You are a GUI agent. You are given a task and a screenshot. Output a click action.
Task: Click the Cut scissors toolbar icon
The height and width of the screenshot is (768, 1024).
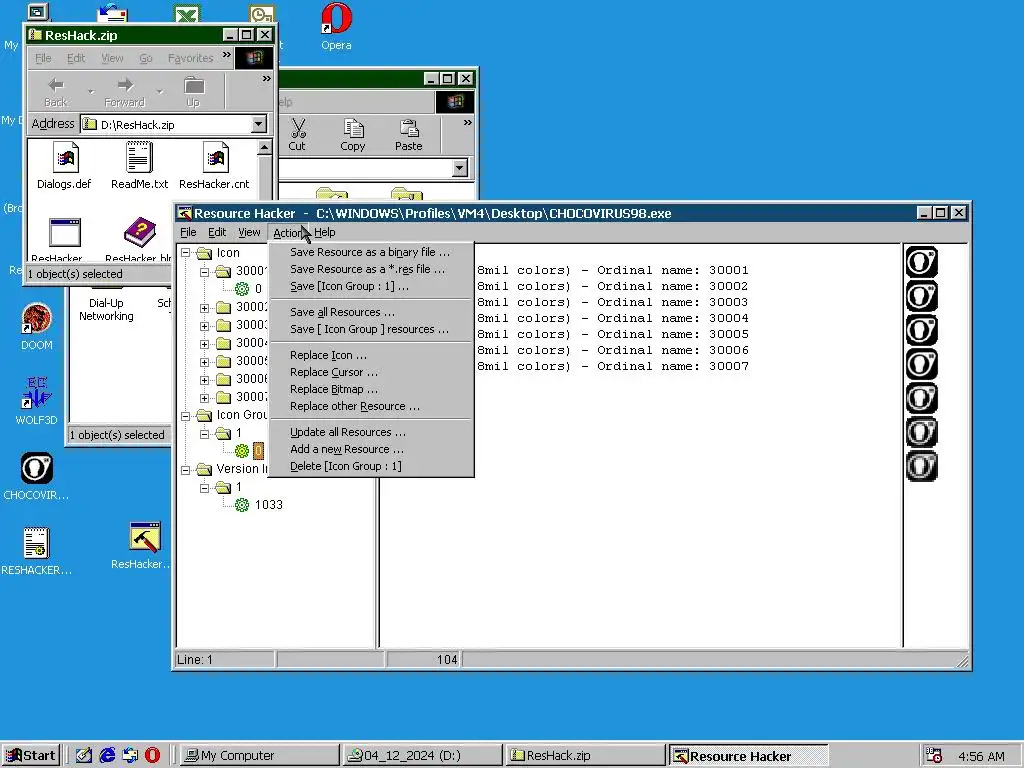pos(297,135)
